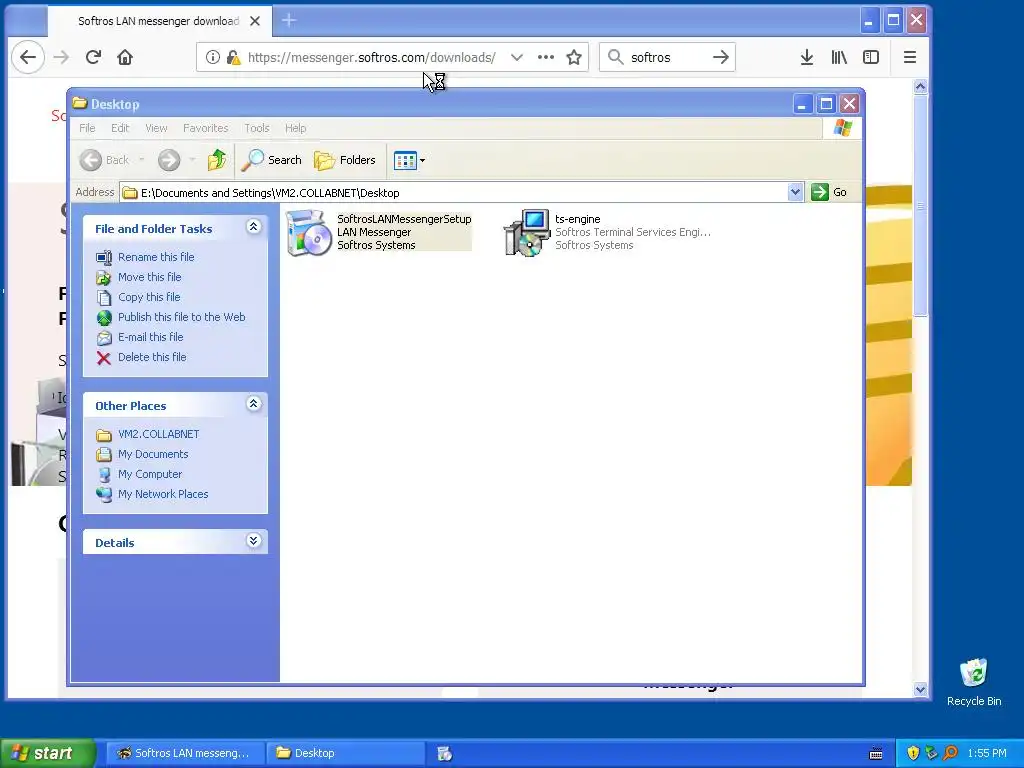
Task: Open the URL bar history dropdown arrow
Action: (517, 57)
